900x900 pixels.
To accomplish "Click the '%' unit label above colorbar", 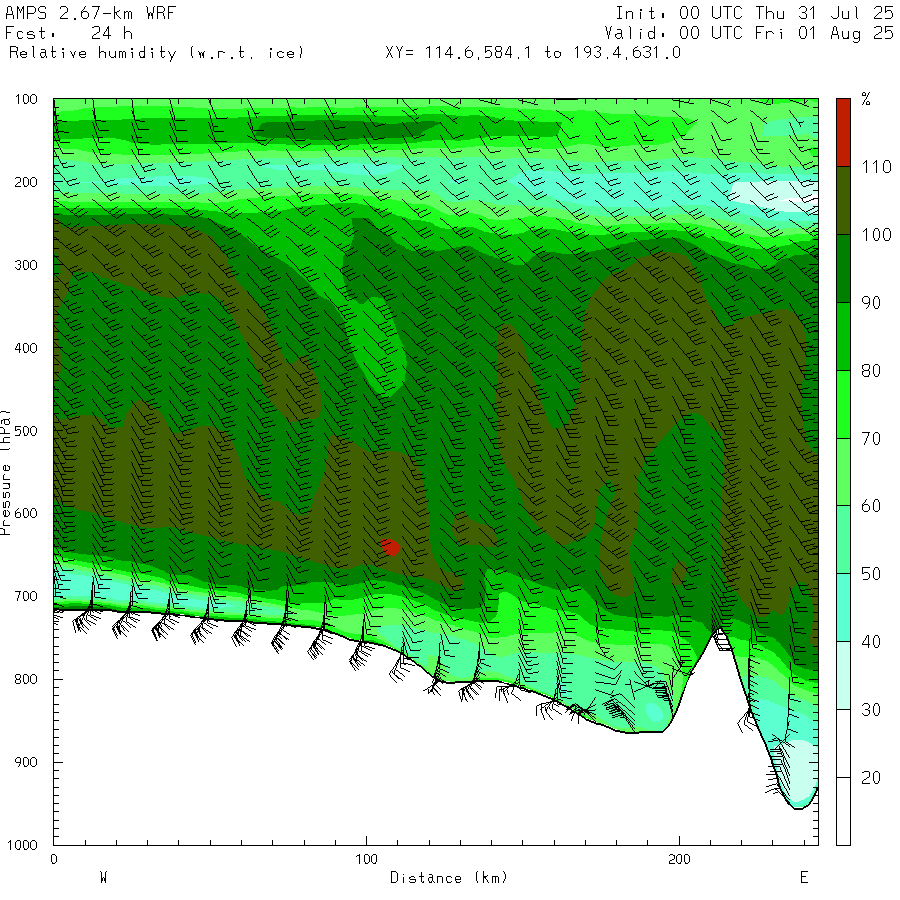I will 866,99.
